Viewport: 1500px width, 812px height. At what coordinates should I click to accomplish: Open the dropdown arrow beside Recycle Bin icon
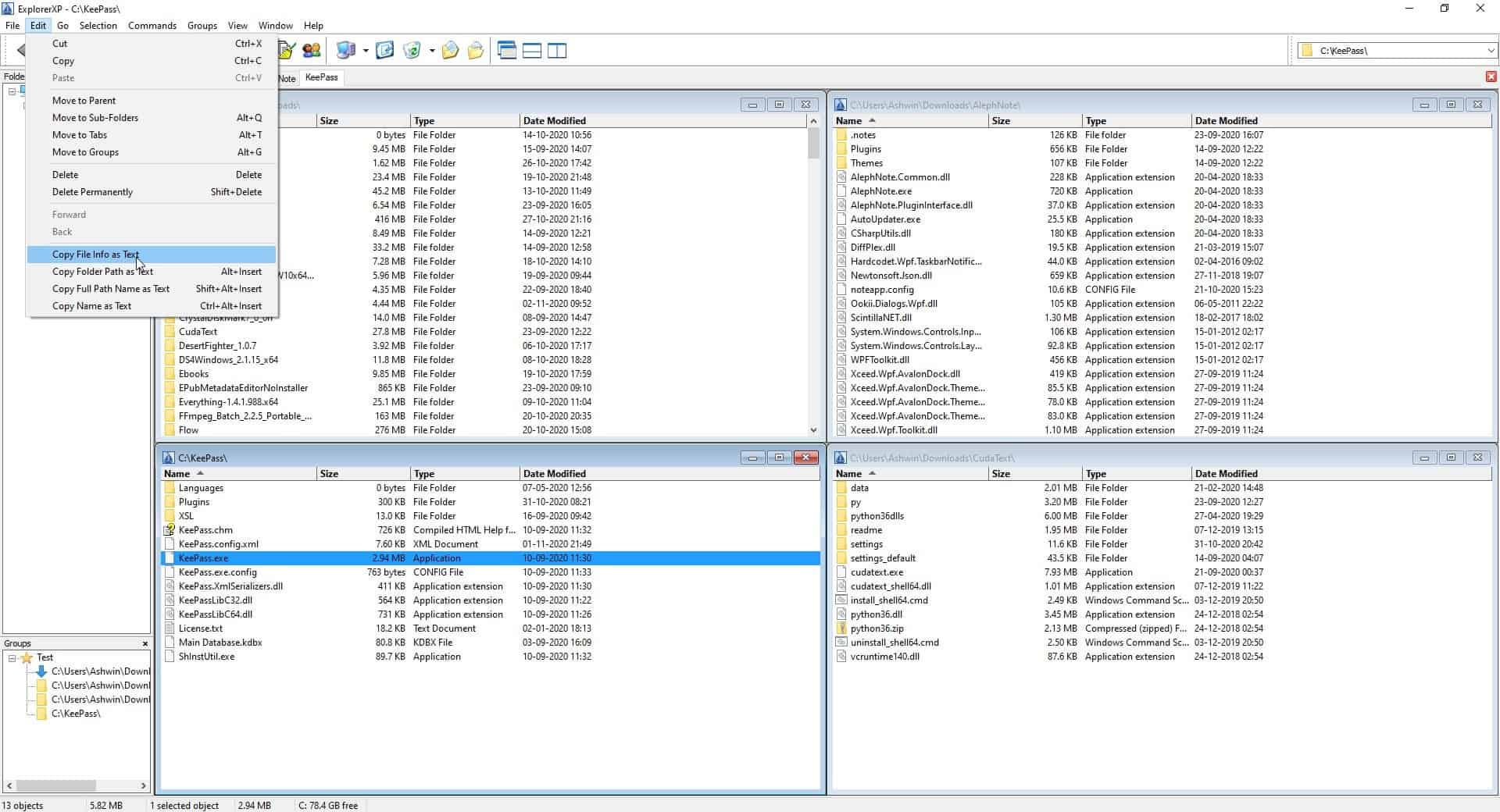[x=431, y=51]
